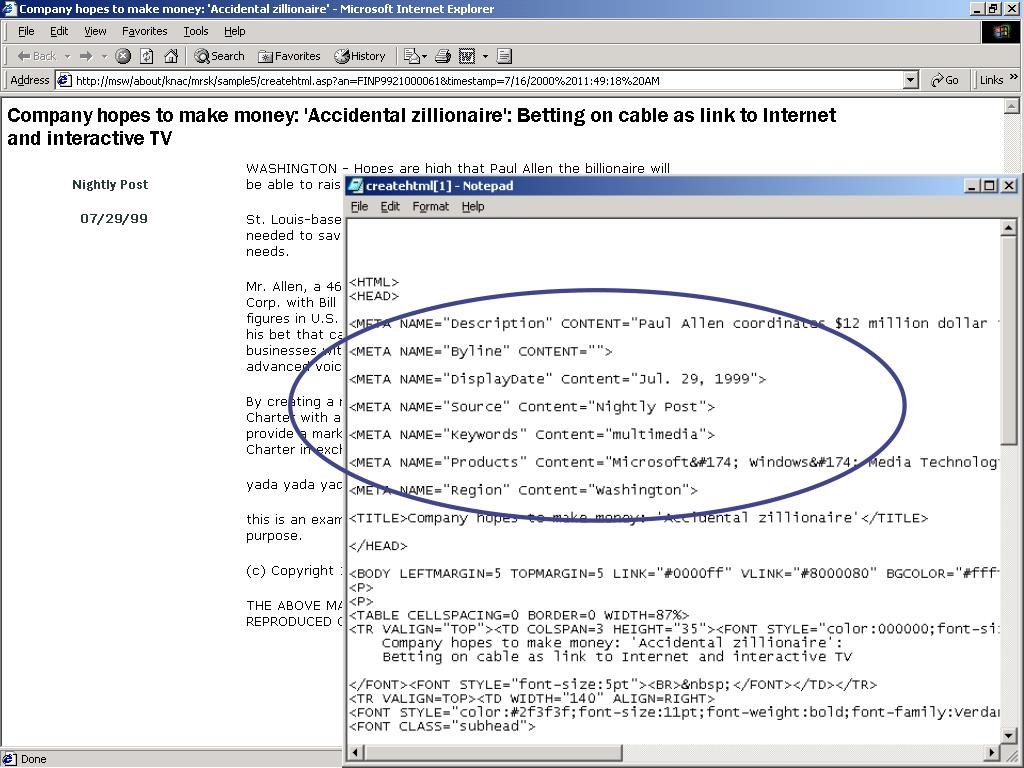
Task: Click the date '07/29/99' on the page
Action: click(114, 219)
